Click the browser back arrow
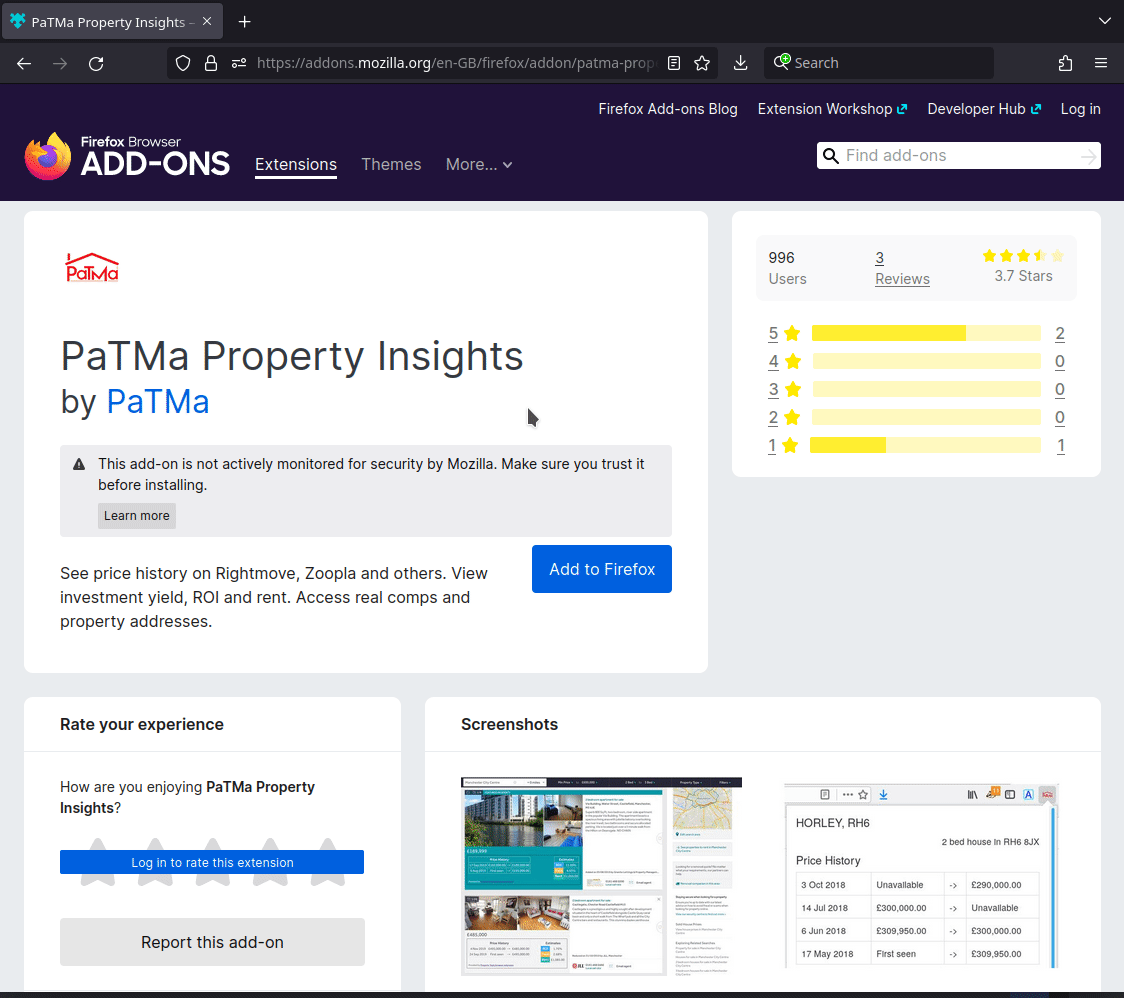This screenshot has width=1124, height=998. coord(24,63)
